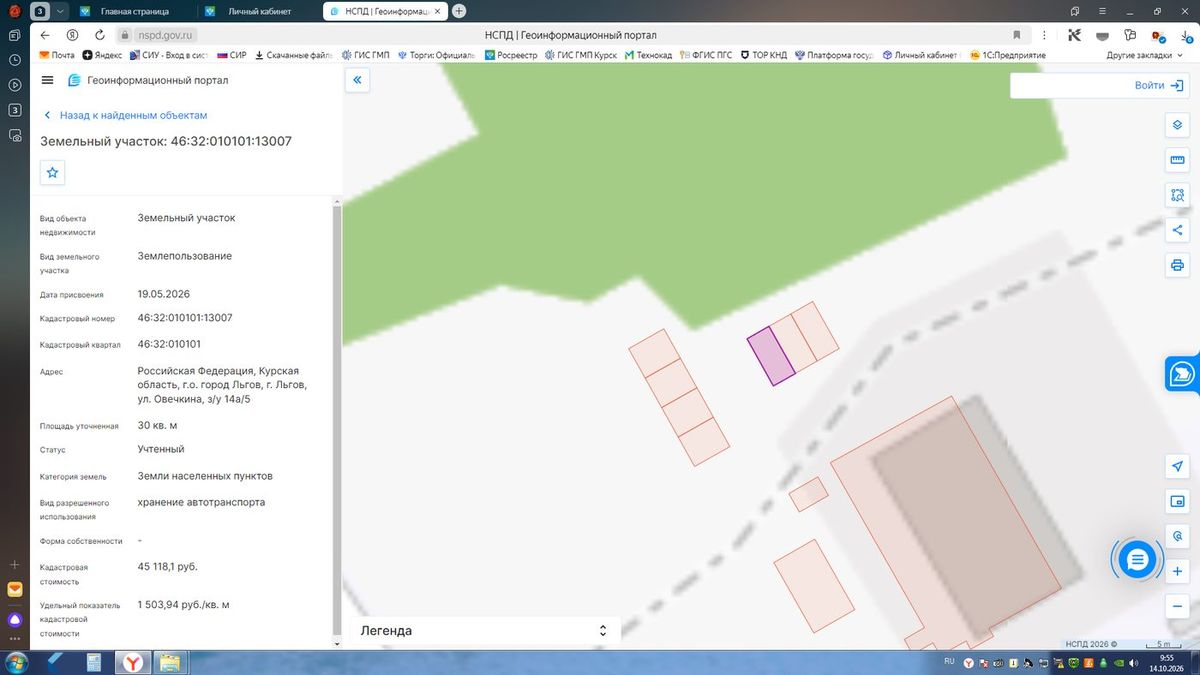Click the хранение автотранспорта value
Screen dimensions: 1200x675
202,502
